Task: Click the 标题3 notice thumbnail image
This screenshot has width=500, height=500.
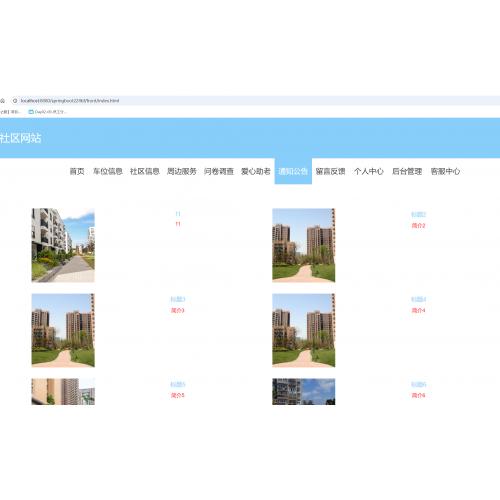Action: pos(63,330)
